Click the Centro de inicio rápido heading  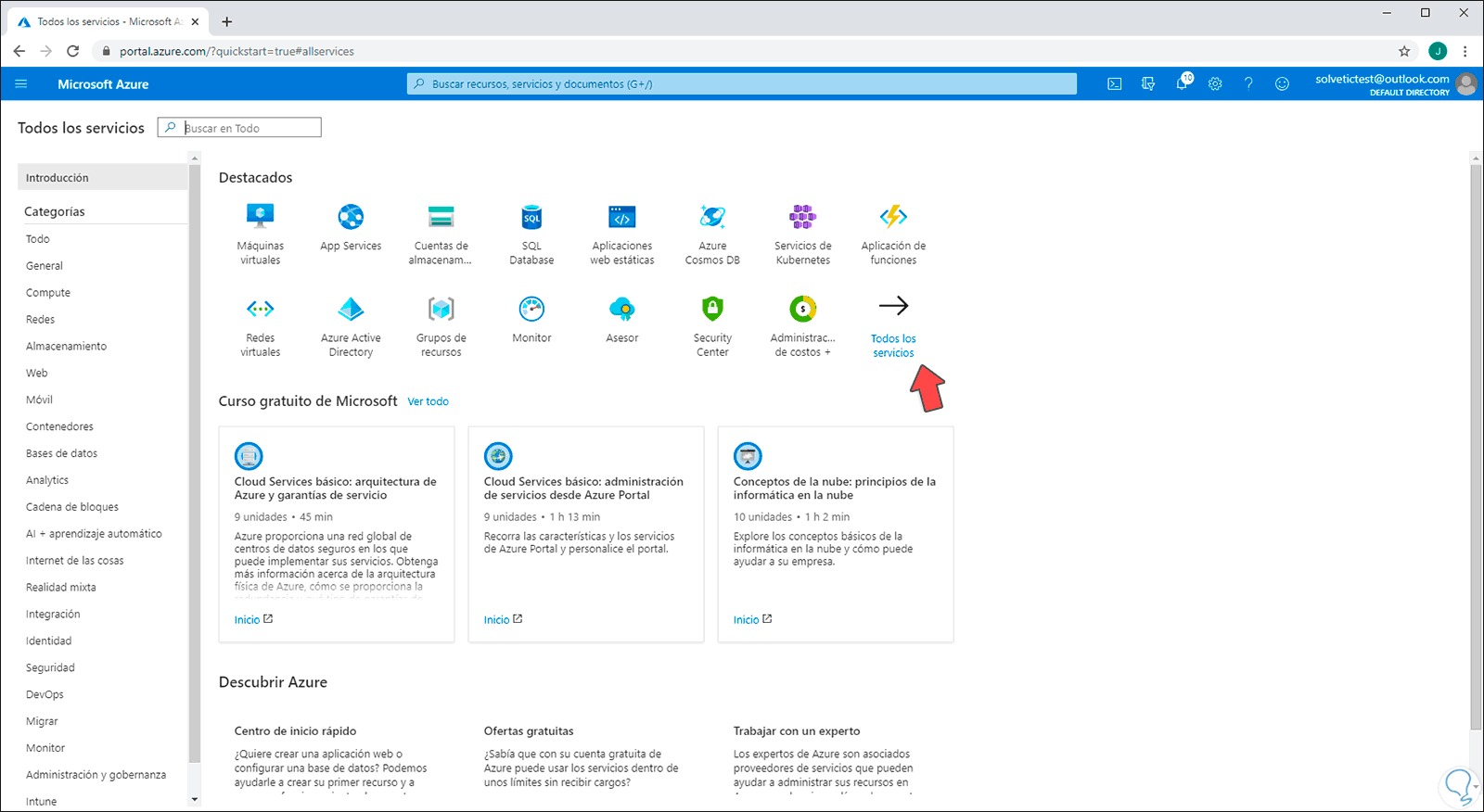(295, 731)
